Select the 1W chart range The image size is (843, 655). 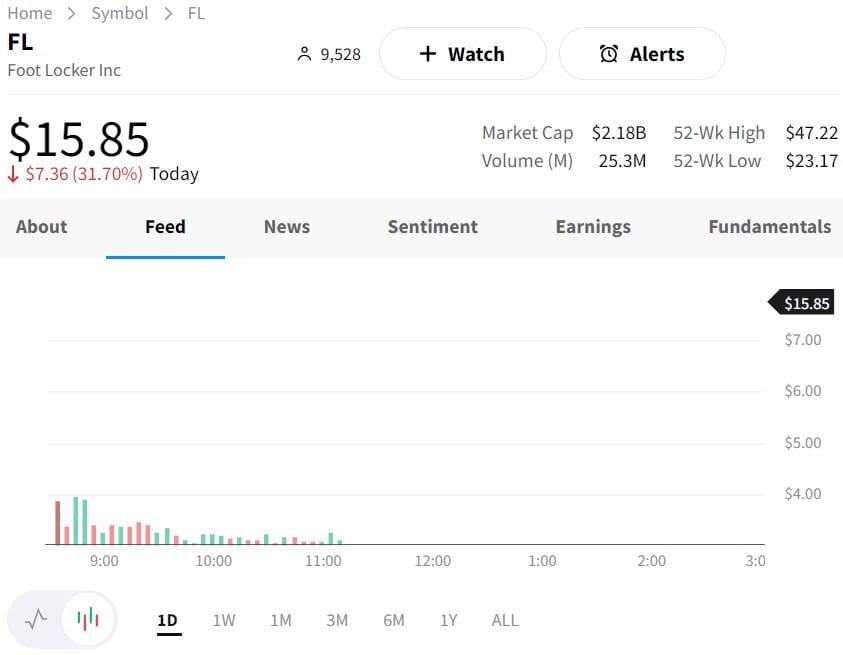[224, 620]
